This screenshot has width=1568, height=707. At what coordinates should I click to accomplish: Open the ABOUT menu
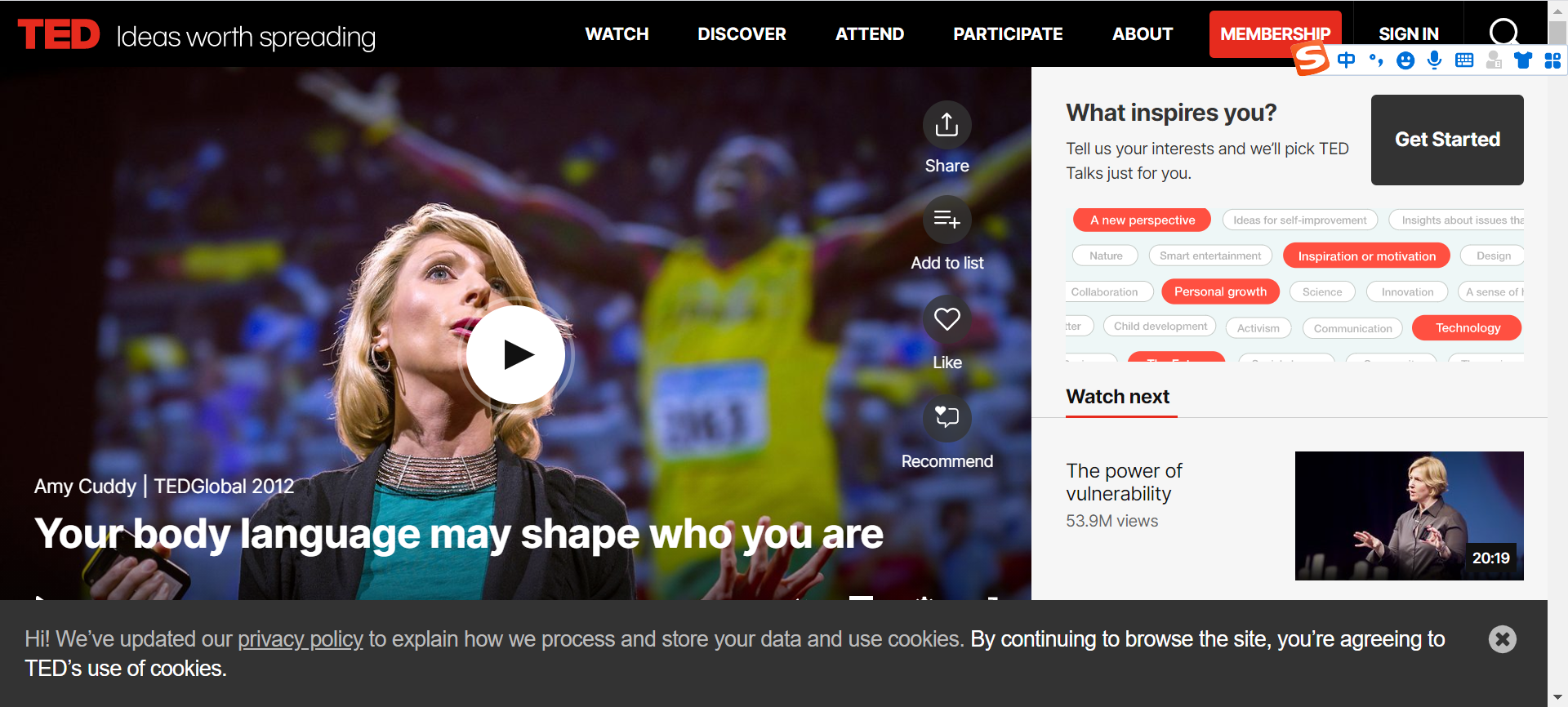coord(1143,34)
